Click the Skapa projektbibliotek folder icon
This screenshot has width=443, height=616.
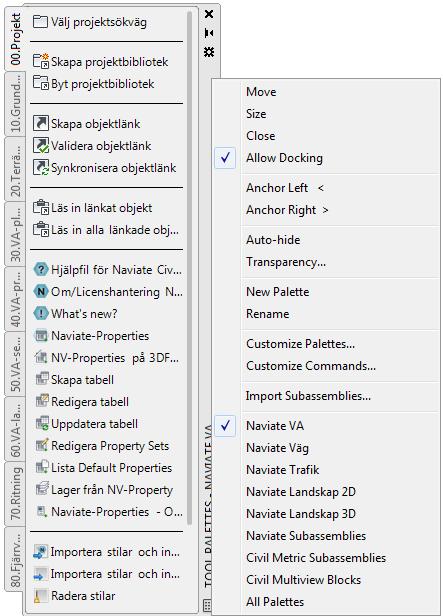click(x=40, y=61)
